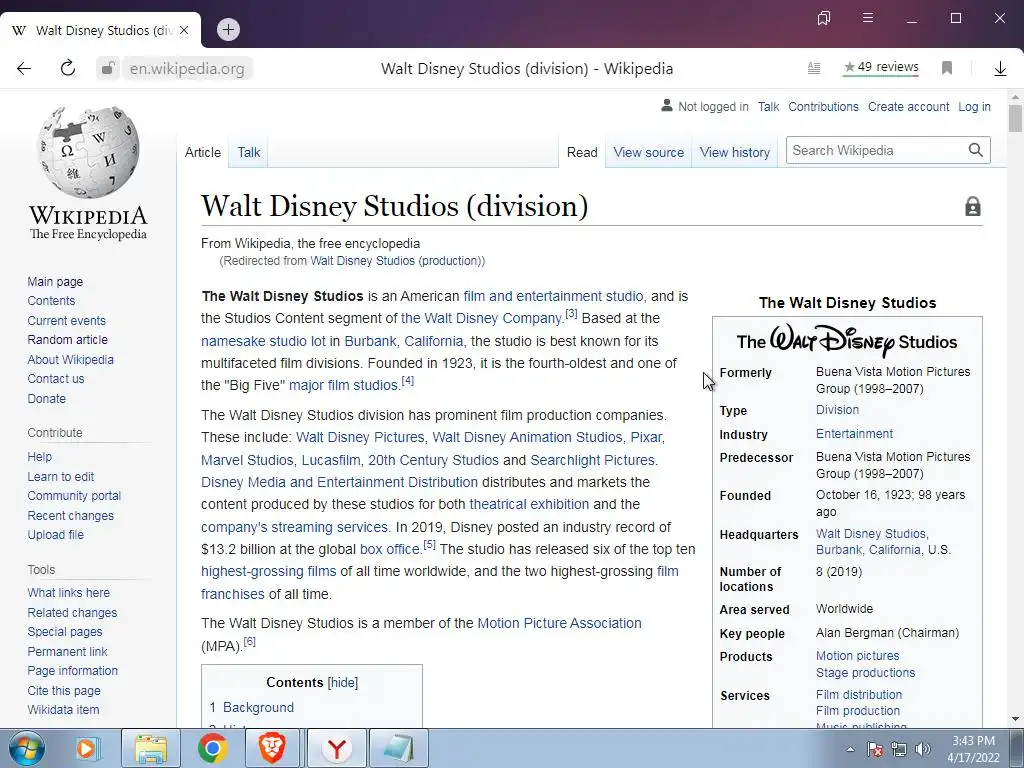Launch Brave browser from the taskbar
The height and width of the screenshot is (768, 1024).
(272, 748)
